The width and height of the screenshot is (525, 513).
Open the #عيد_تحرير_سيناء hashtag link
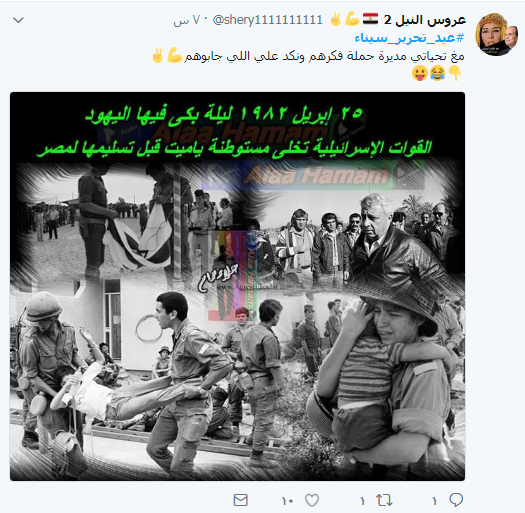pyautogui.click(x=410, y=38)
